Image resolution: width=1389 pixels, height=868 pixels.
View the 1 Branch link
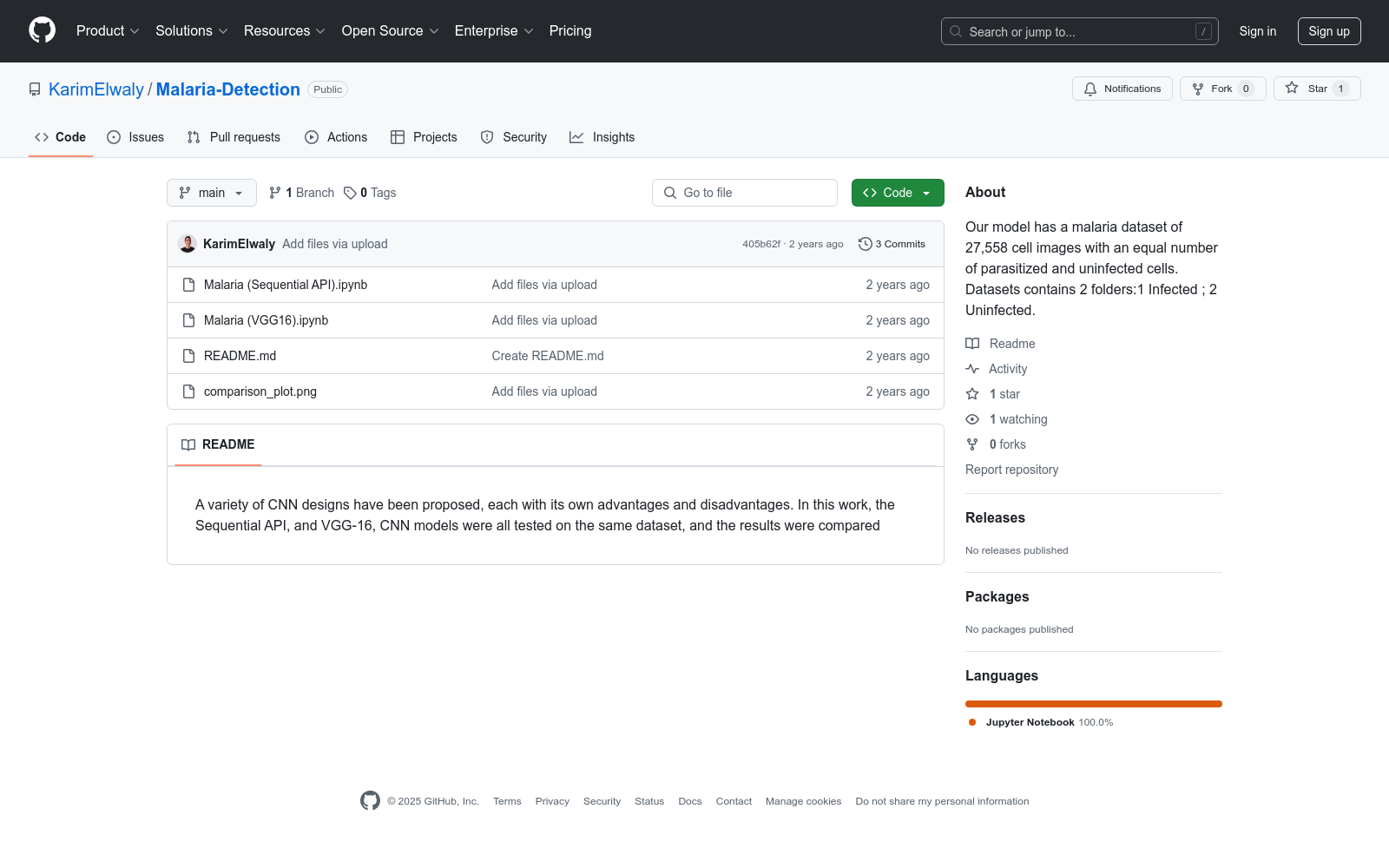pyautogui.click(x=301, y=193)
